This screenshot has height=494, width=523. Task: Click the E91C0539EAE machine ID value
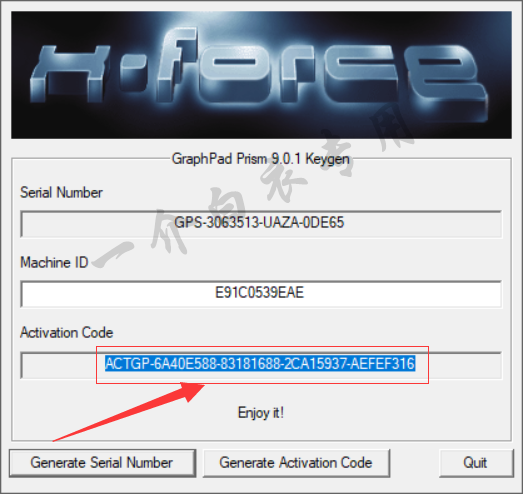click(259, 293)
